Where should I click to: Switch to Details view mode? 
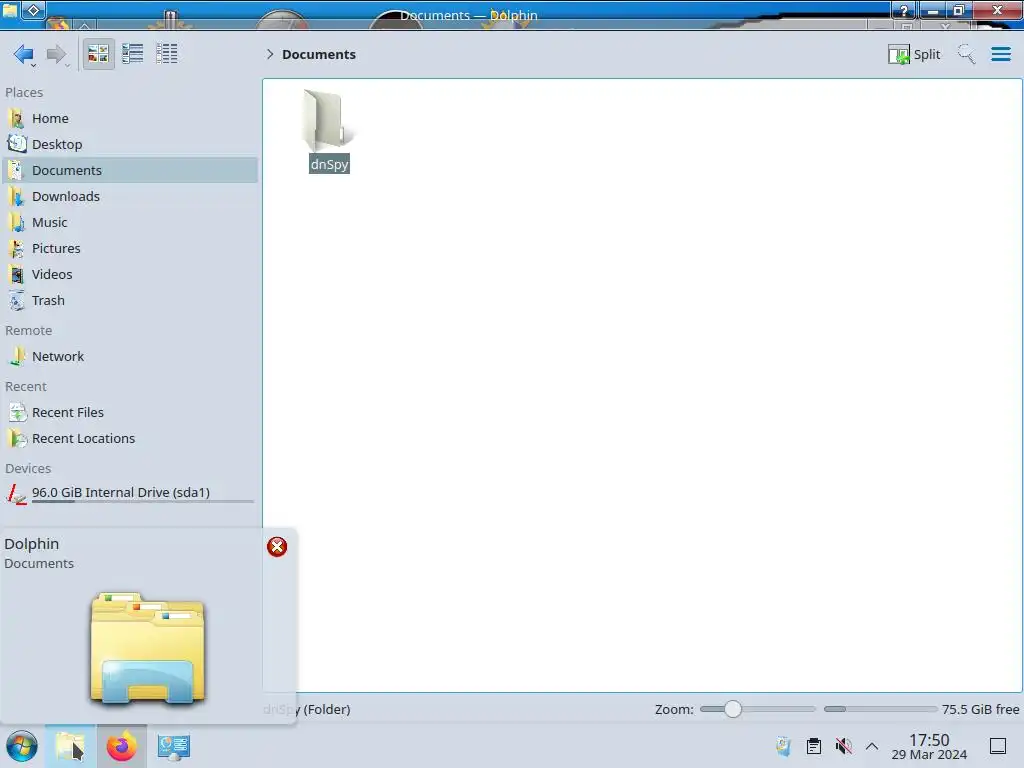tap(167, 54)
